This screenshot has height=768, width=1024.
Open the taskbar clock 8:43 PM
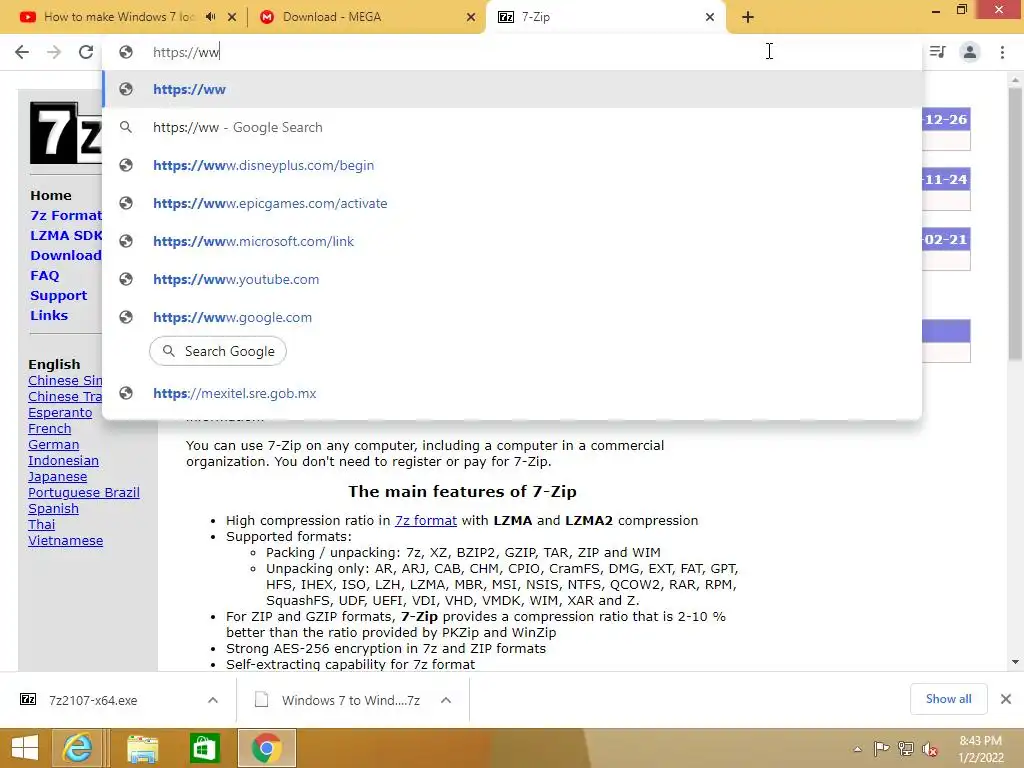point(980,749)
